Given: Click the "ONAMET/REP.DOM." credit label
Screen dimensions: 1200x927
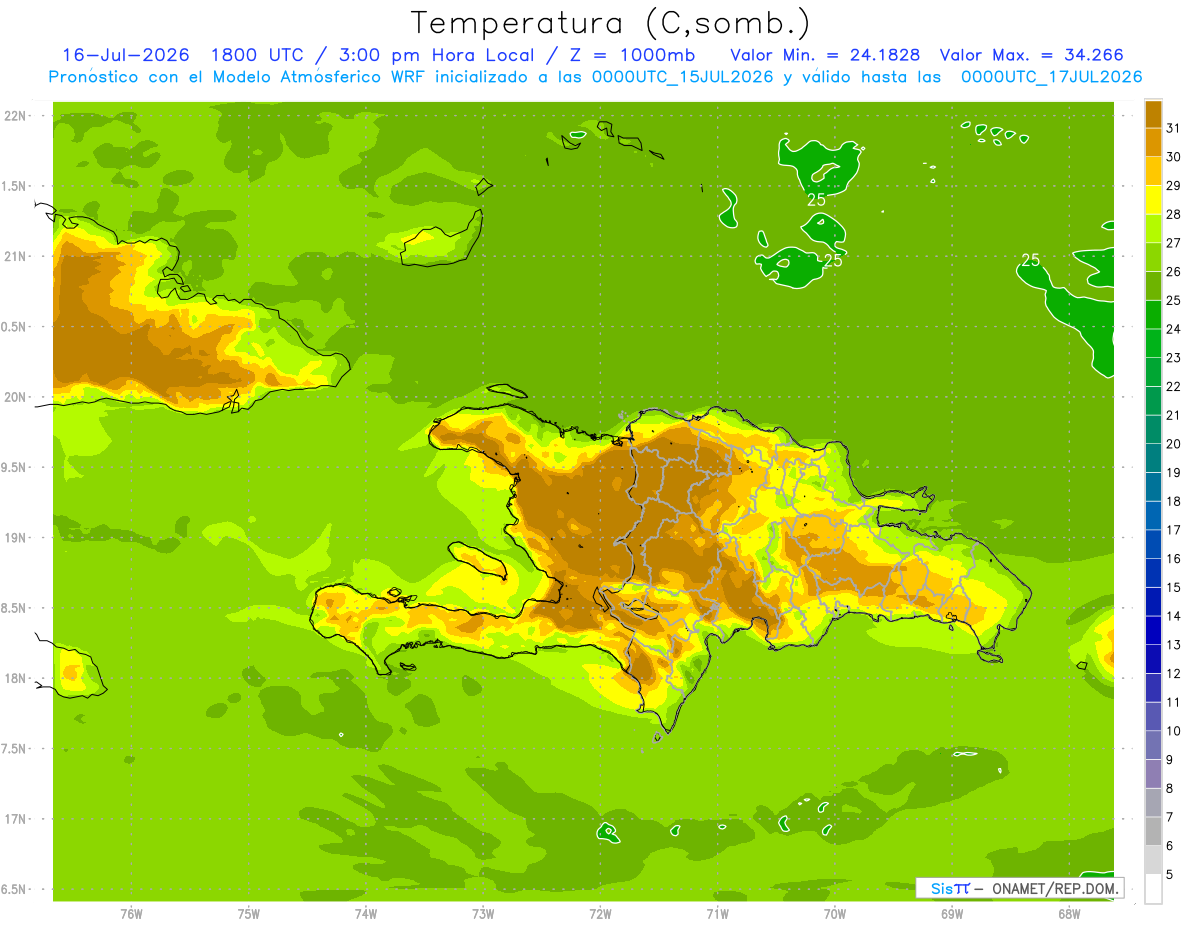Looking at the screenshot, I should click(x=1055, y=888).
